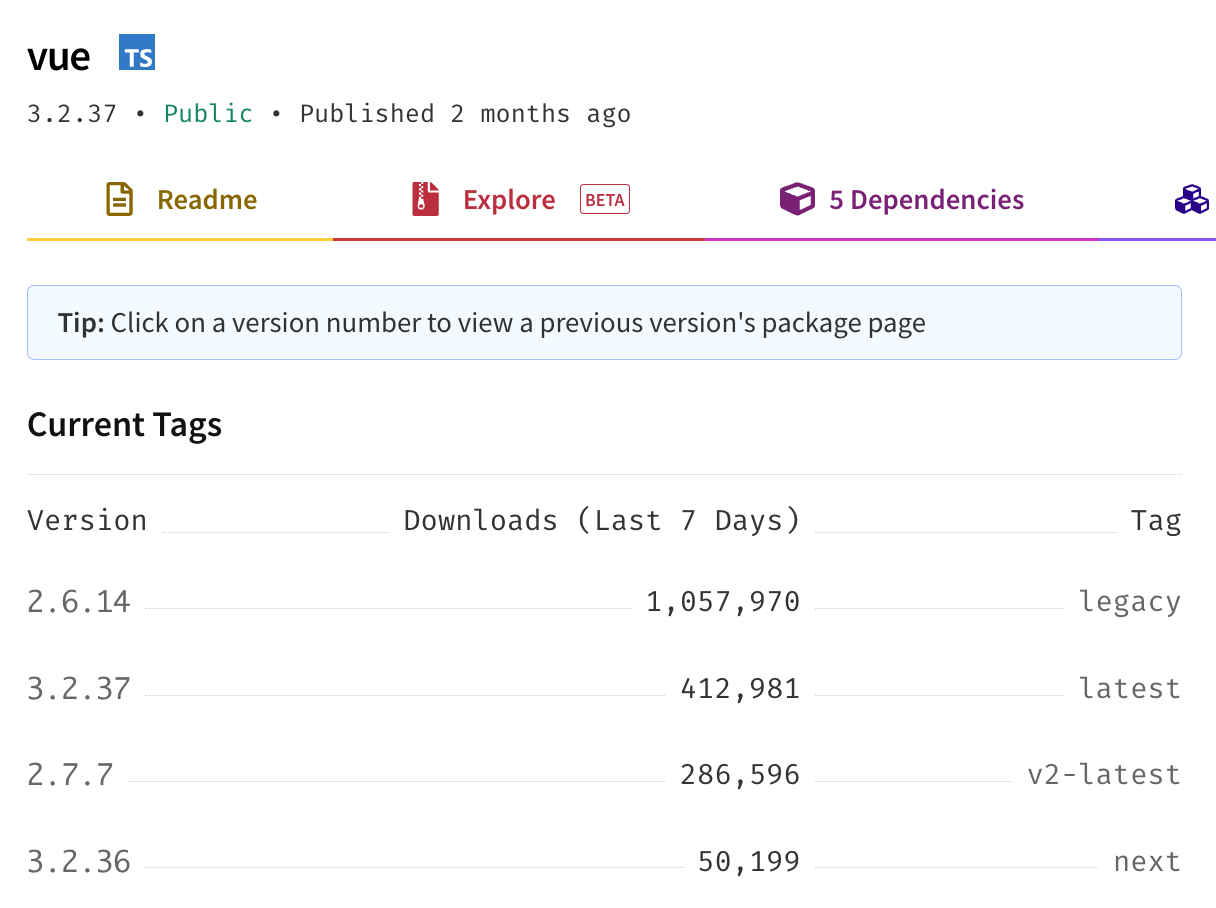The height and width of the screenshot is (908, 1216).
Task: Click the Readme document icon
Action: [120, 199]
